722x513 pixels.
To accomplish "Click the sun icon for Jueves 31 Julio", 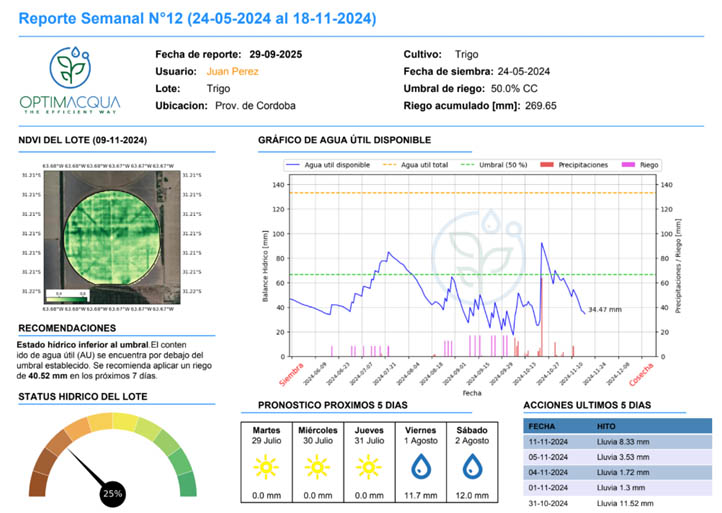I will (x=369, y=466).
